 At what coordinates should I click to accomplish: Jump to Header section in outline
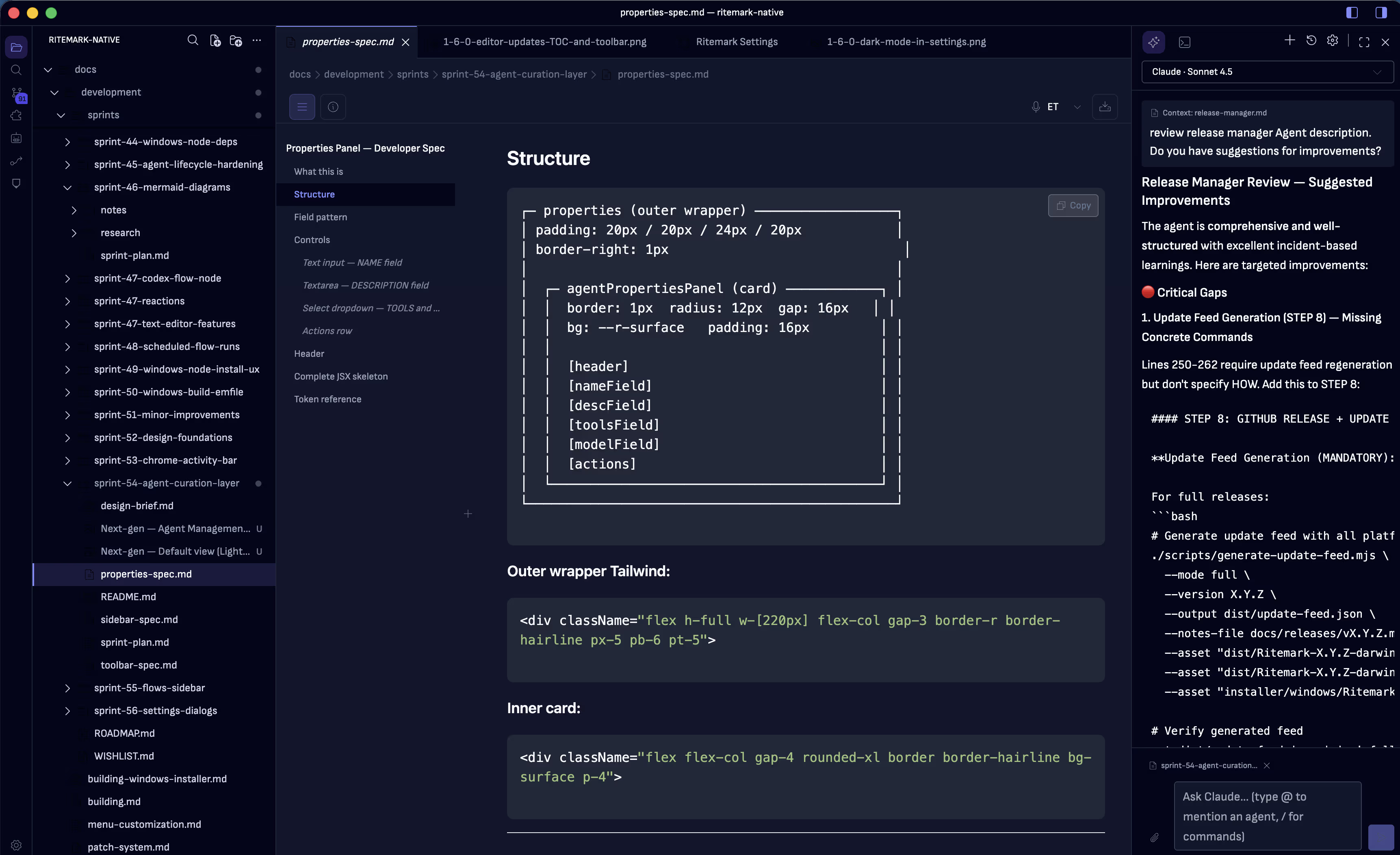(309, 354)
